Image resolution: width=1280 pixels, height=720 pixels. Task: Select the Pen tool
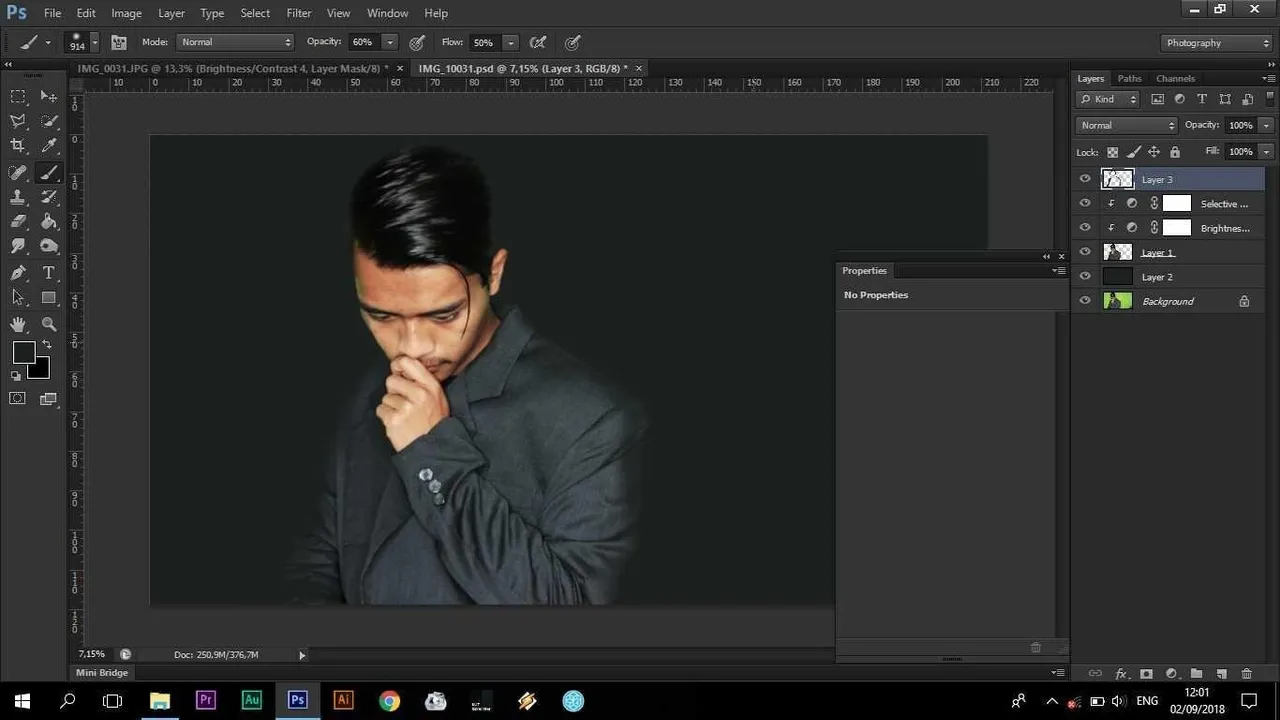point(18,272)
